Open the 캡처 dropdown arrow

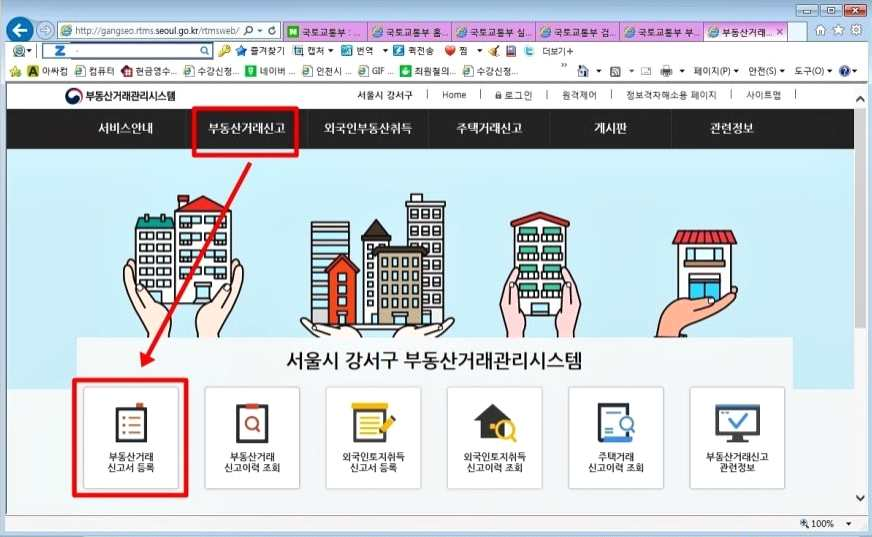pos(330,51)
